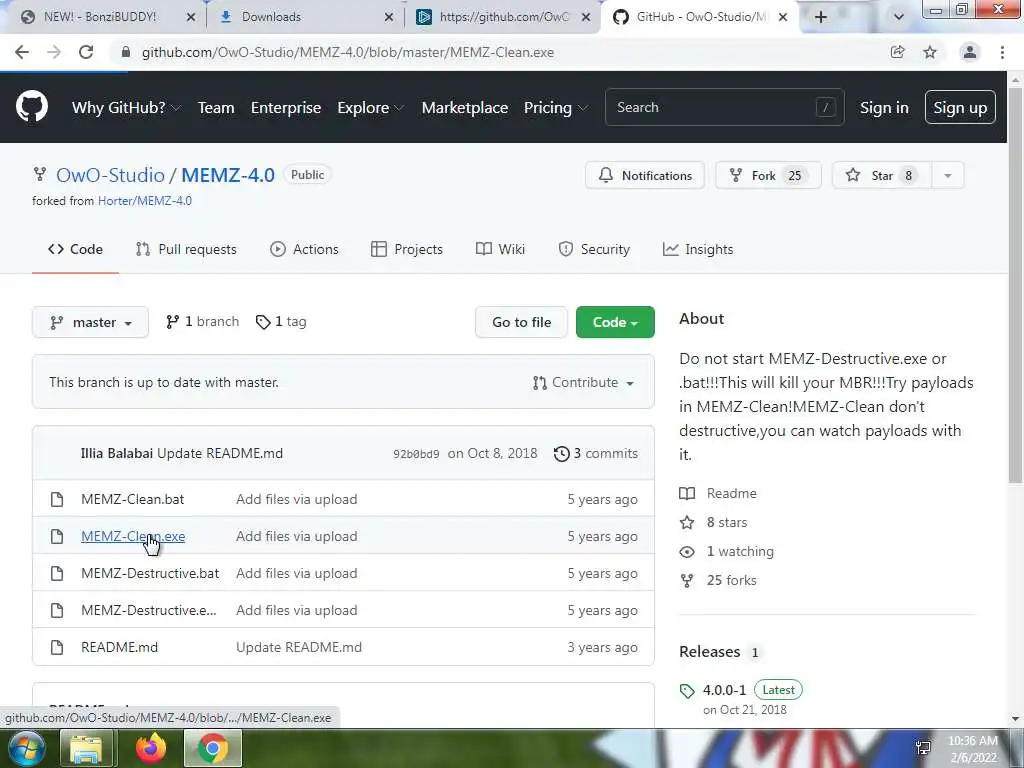Close the BonziBUDDY tab
1024x768 pixels.
[x=191, y=17]
